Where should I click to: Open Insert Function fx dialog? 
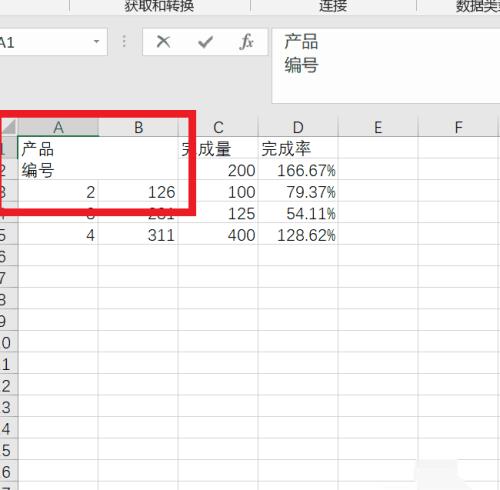point(246,42)
